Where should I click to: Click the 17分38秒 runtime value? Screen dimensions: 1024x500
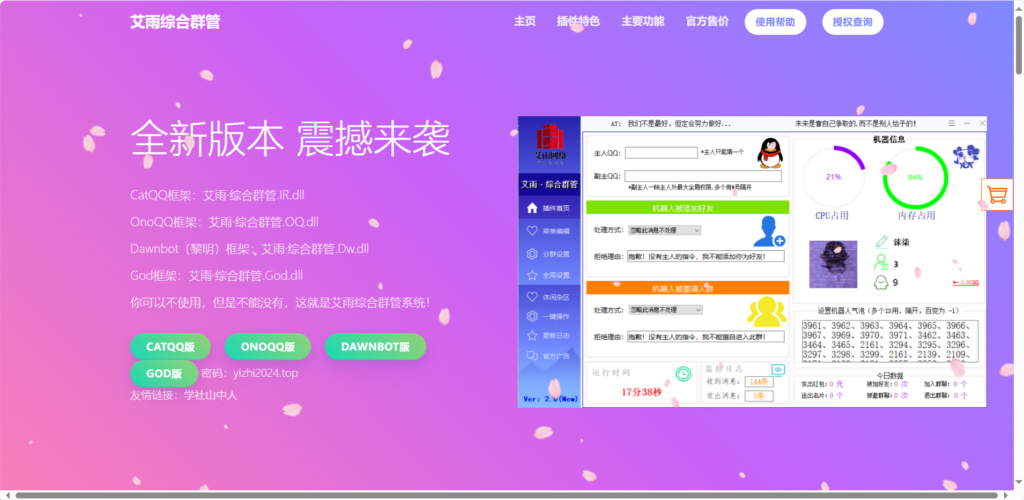click(641, 392)
